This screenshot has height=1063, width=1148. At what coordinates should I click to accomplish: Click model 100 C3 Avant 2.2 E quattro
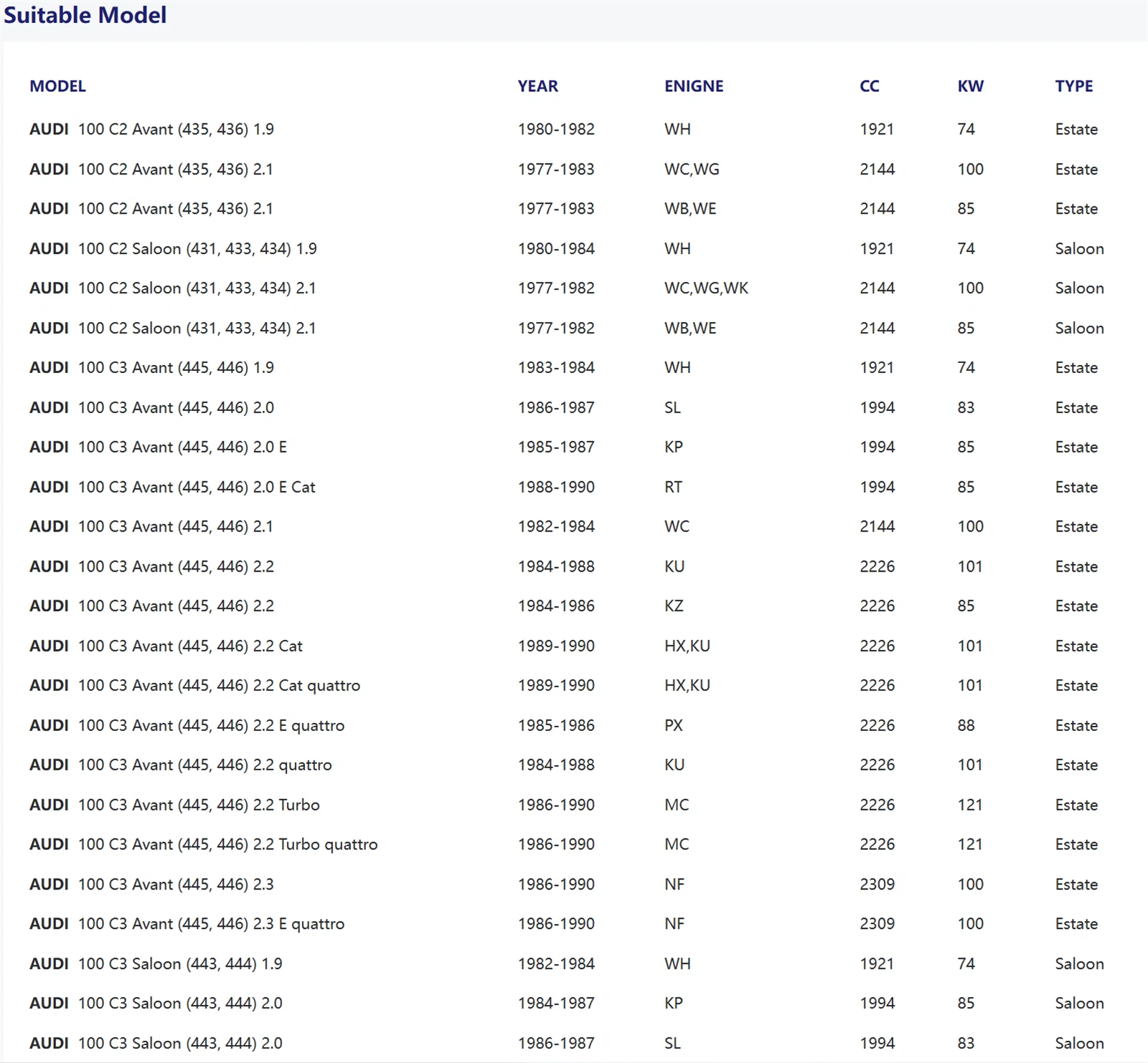click(211, 725)
